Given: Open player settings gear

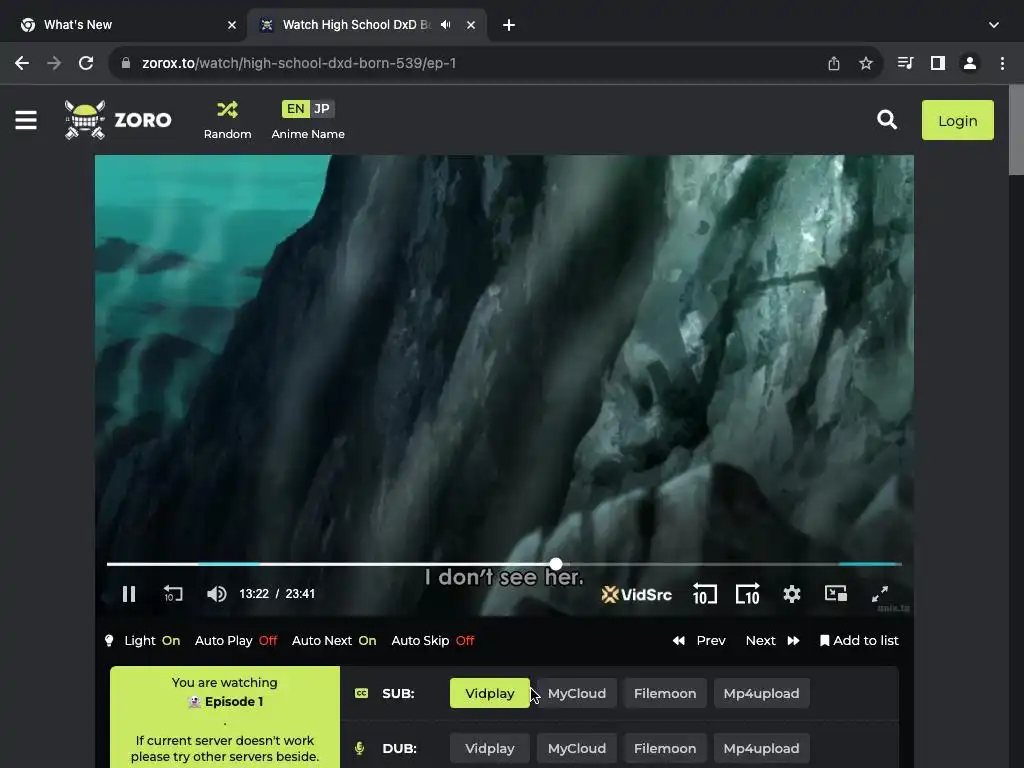Looking at the screenshot, I should 792,594.
